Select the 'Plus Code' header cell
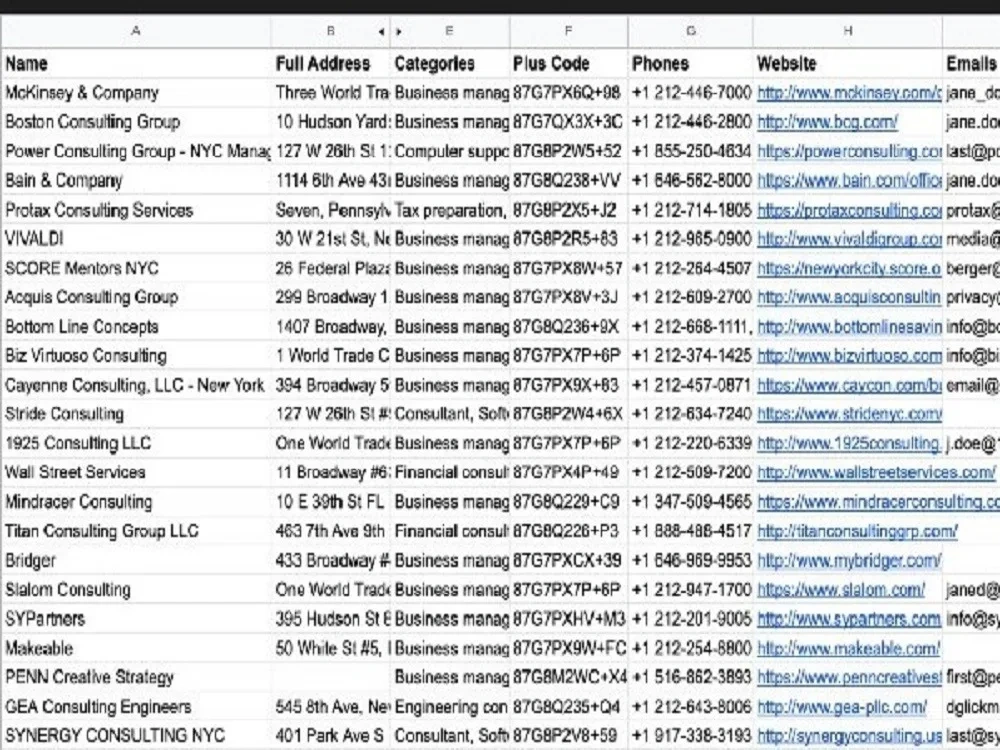Image resolution: width=1000 pixels, height=750 pixels. pyautogui.click(x=568, y=64)
